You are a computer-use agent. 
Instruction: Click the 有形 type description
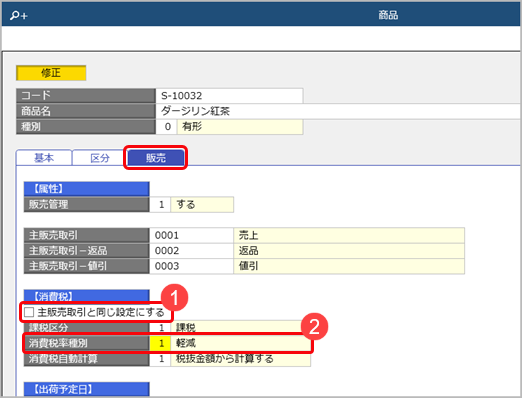(240, 127)
